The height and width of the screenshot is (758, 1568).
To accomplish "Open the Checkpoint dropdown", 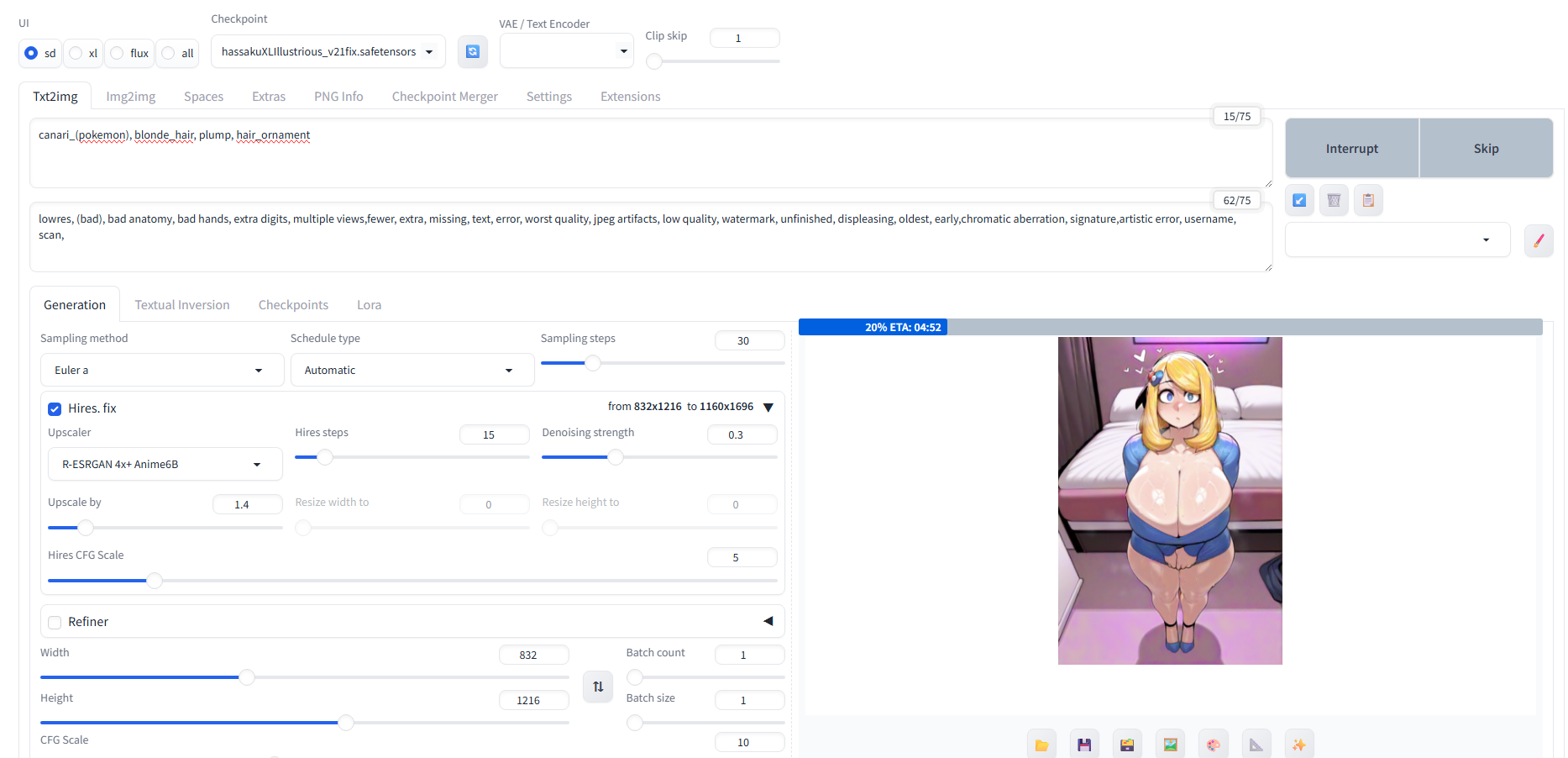I will (x=328, y=52).
